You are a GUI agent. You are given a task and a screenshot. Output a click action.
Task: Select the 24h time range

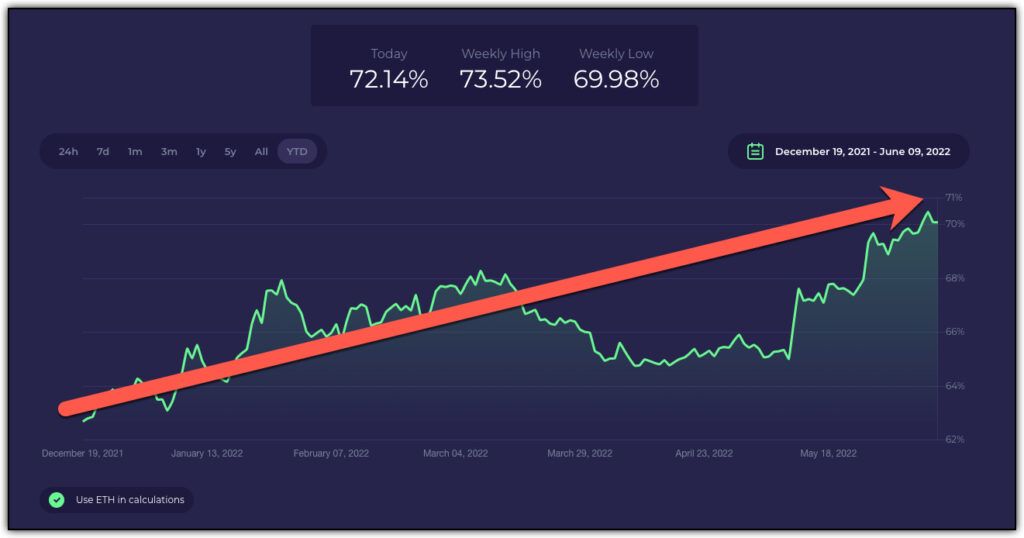[x=68, y=151]
